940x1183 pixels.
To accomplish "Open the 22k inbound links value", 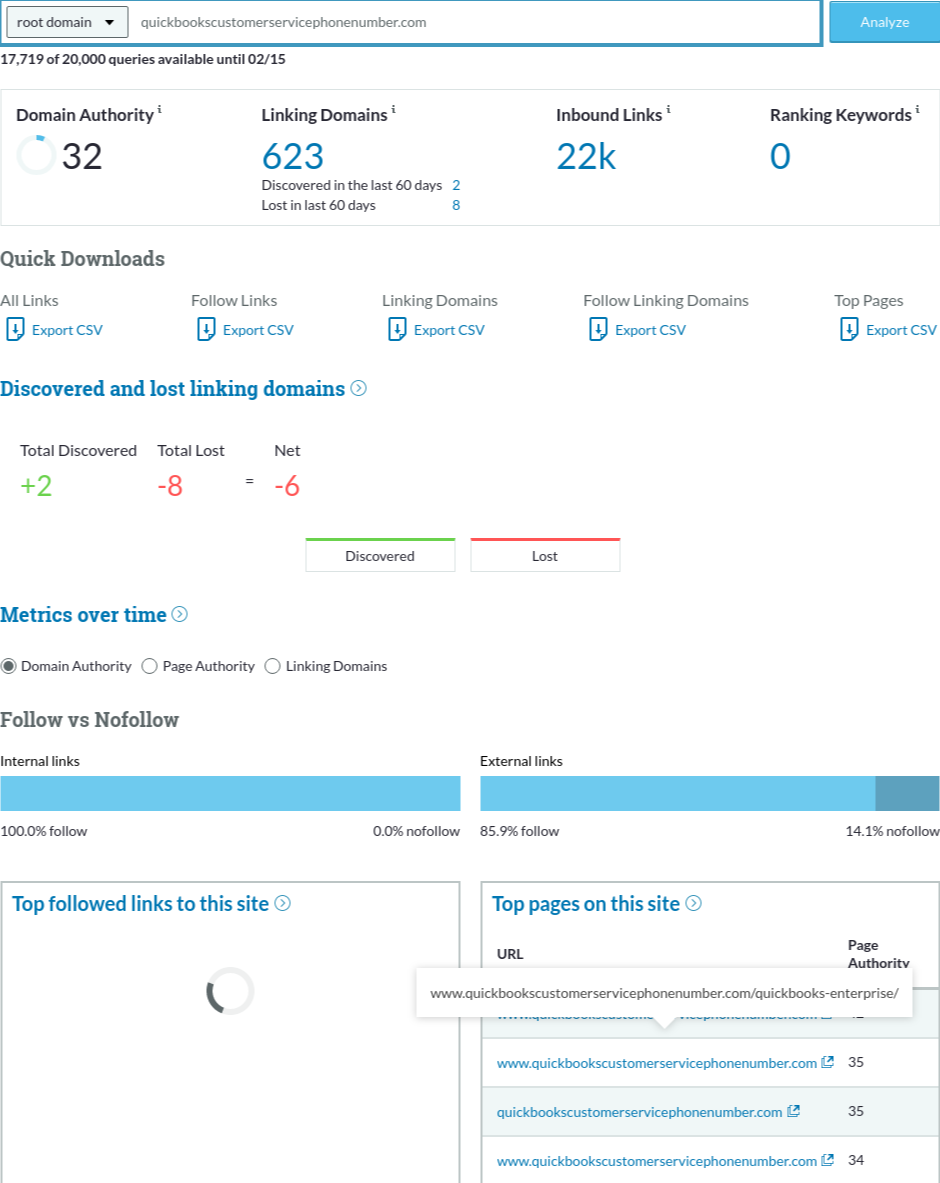I will [x=586, y=157].
